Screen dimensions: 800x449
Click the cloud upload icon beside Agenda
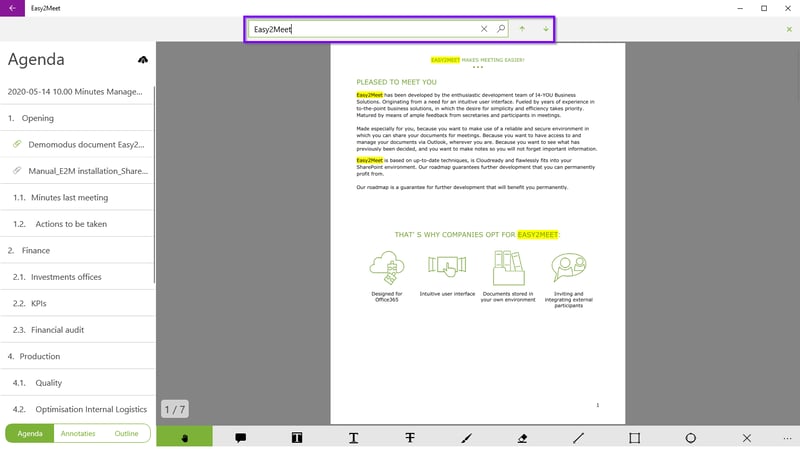coord(143,60)
